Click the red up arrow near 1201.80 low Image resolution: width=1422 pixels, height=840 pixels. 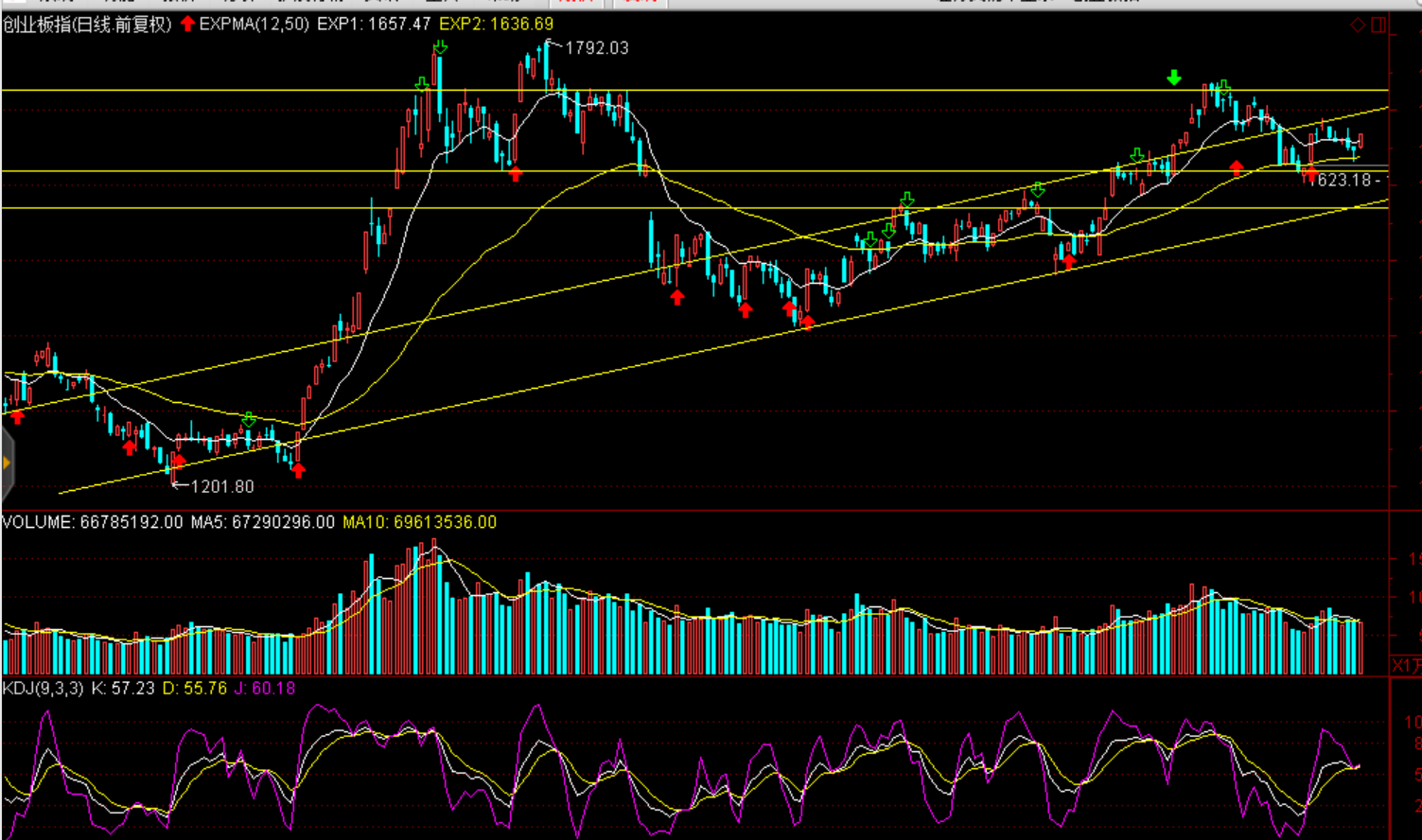click(x=177, y=462)
